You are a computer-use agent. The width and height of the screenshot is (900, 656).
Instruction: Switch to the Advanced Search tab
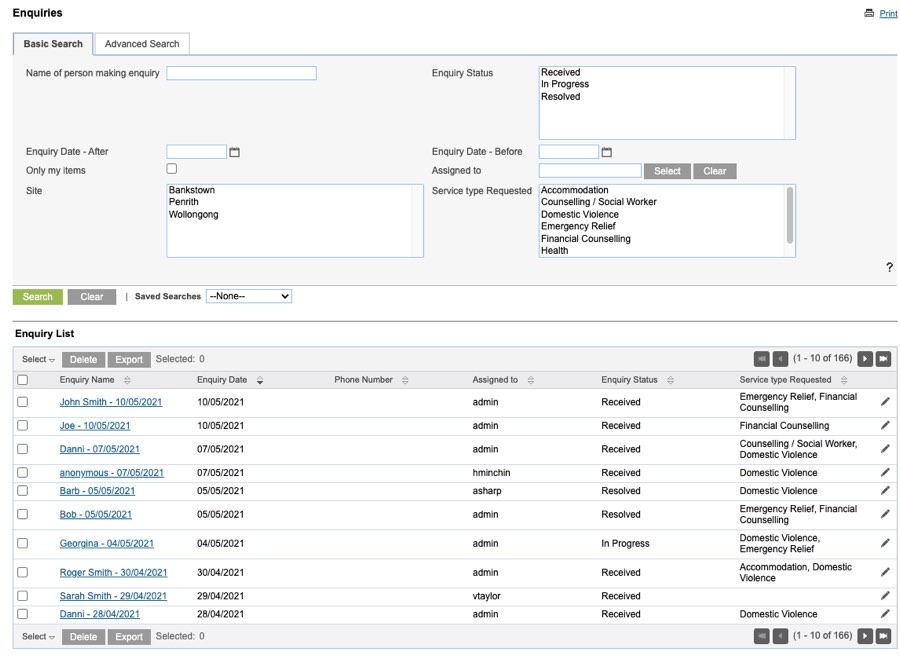tap(142, 44)
